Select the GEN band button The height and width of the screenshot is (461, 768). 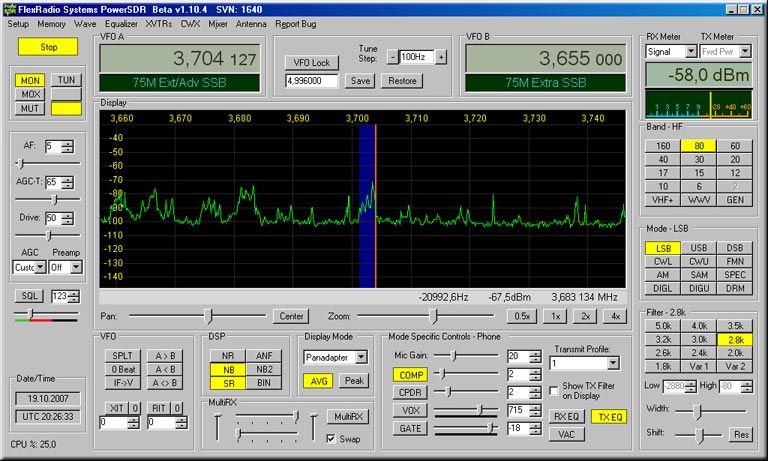pos(735,200)
